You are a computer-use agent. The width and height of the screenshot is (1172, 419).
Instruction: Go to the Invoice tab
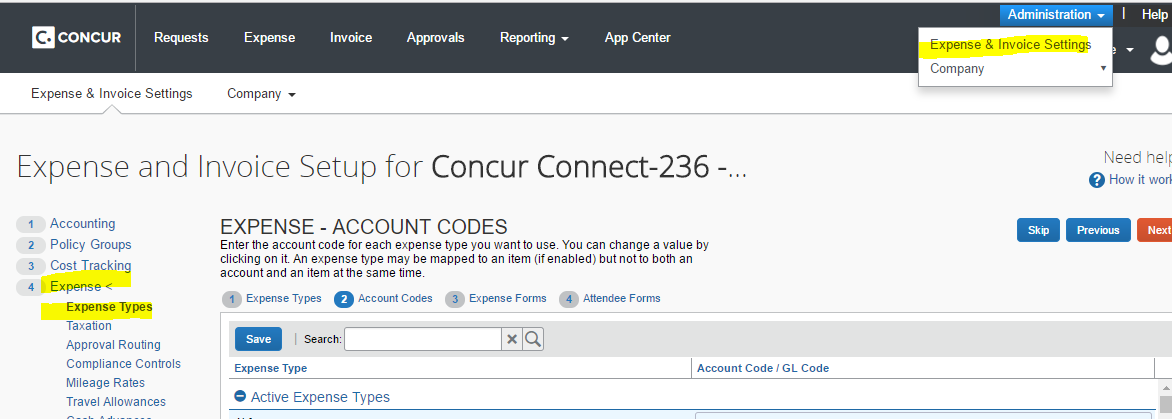pyautogui.click(x=351, y=37)
